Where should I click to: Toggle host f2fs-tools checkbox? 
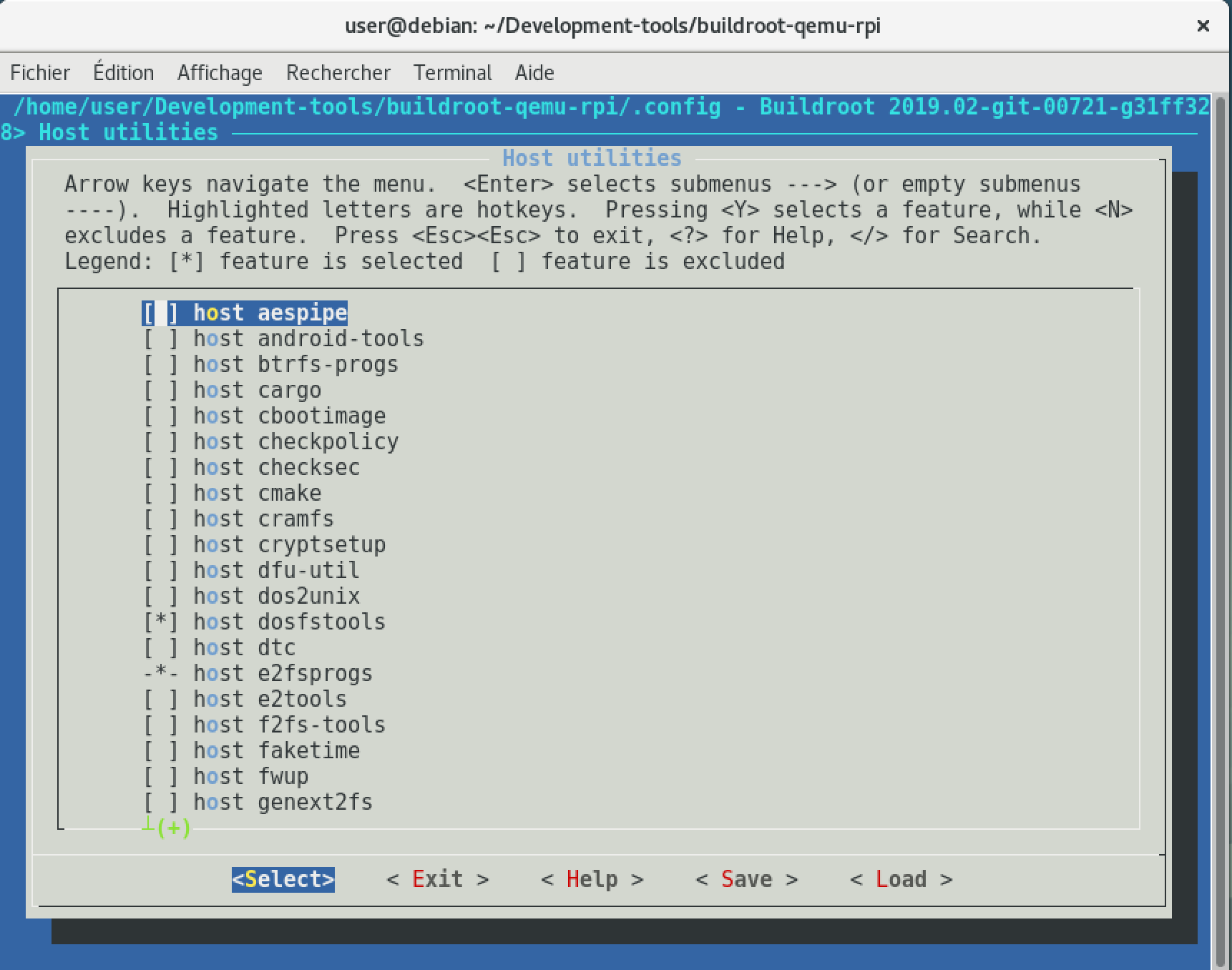point(161,725)
